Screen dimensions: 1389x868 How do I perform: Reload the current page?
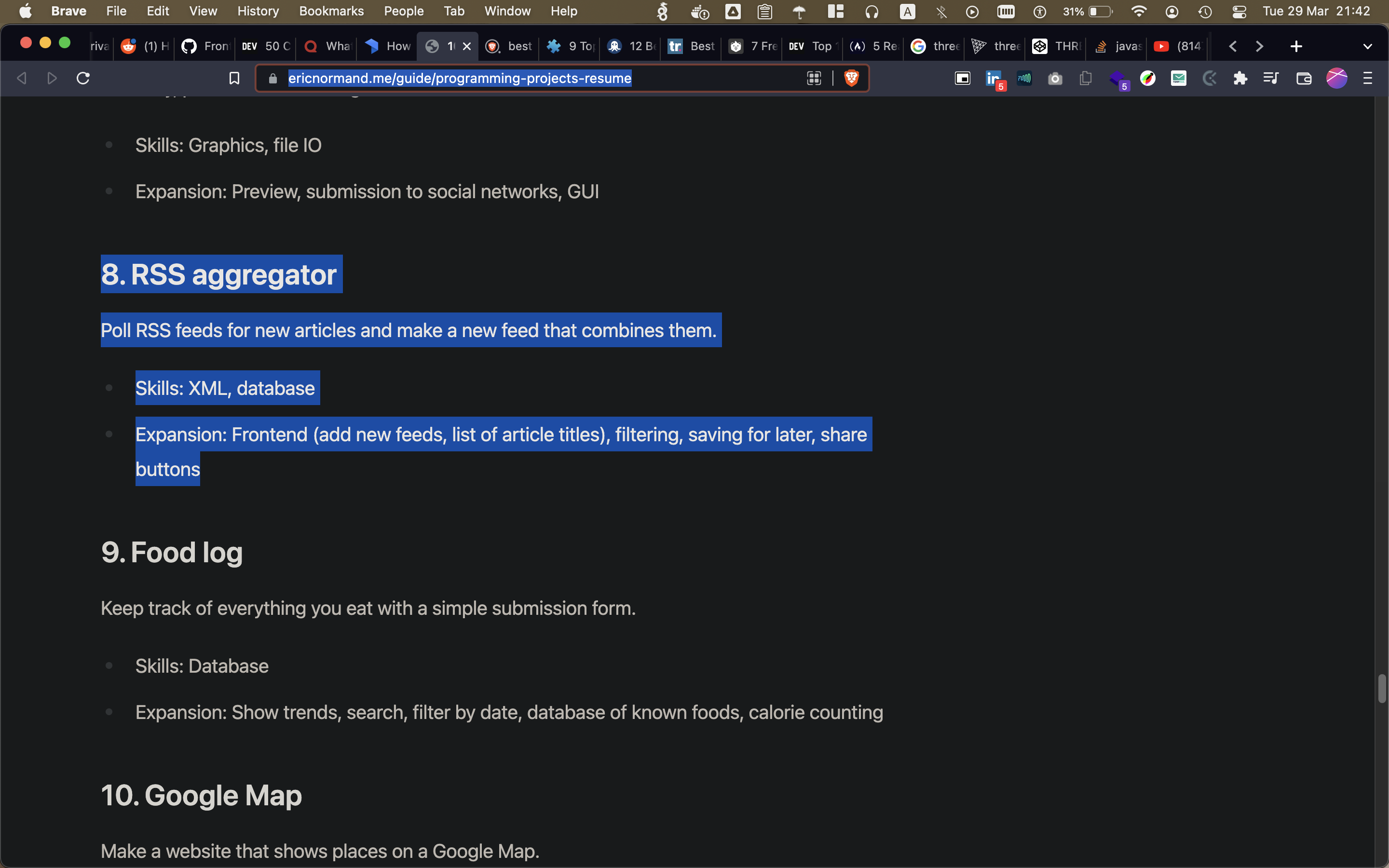pyautogui.click(x=83, y=78)
